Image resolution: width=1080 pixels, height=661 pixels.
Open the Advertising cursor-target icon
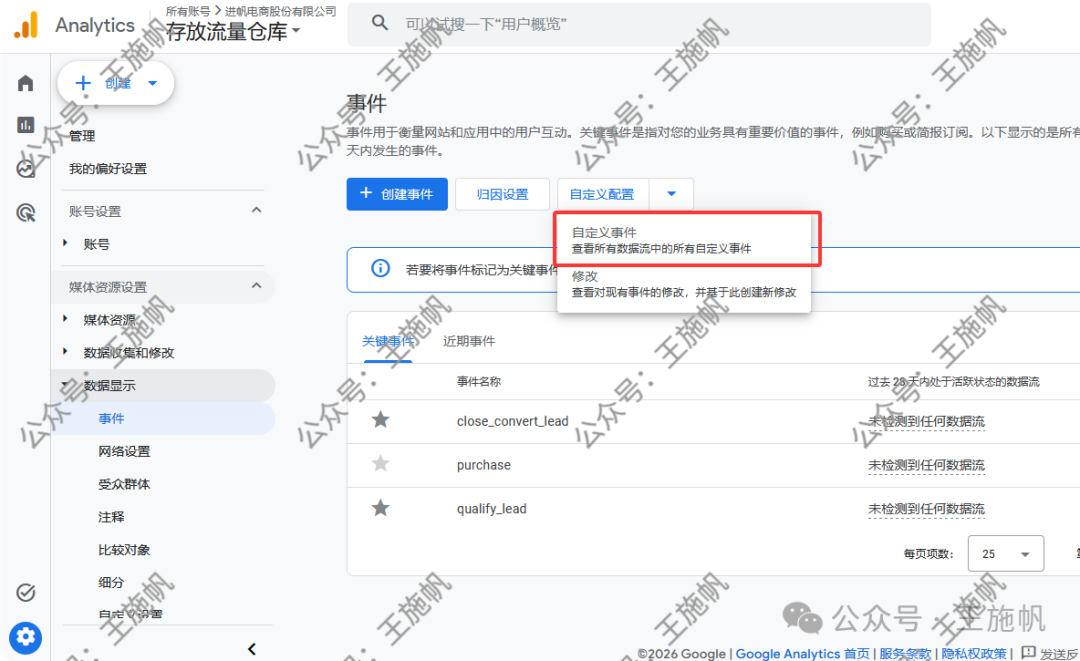click(x=25, y=213)
